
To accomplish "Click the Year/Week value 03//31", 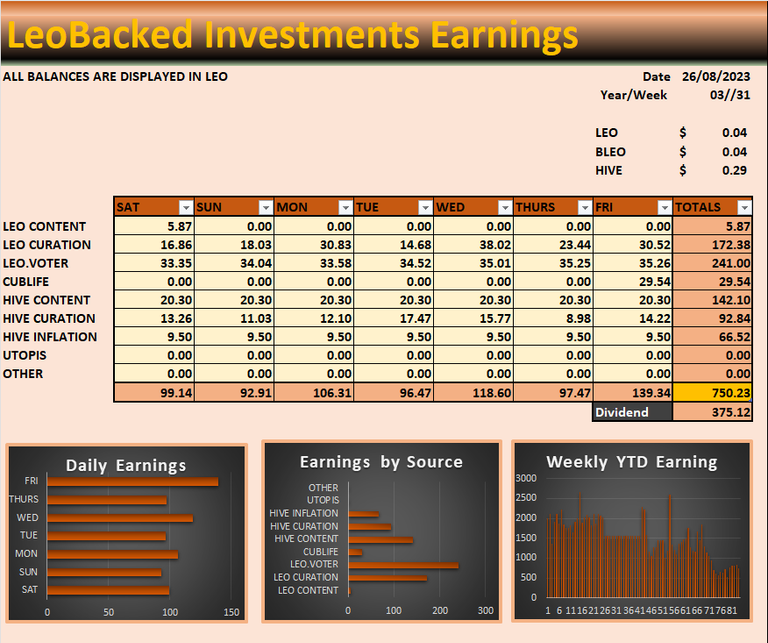I will coord(730,95).
